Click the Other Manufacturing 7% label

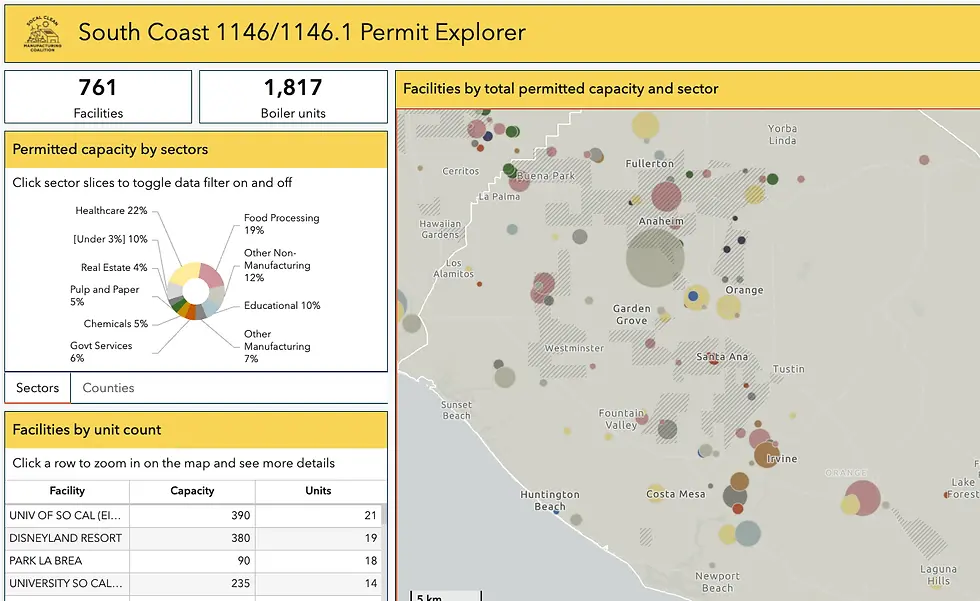277,346
